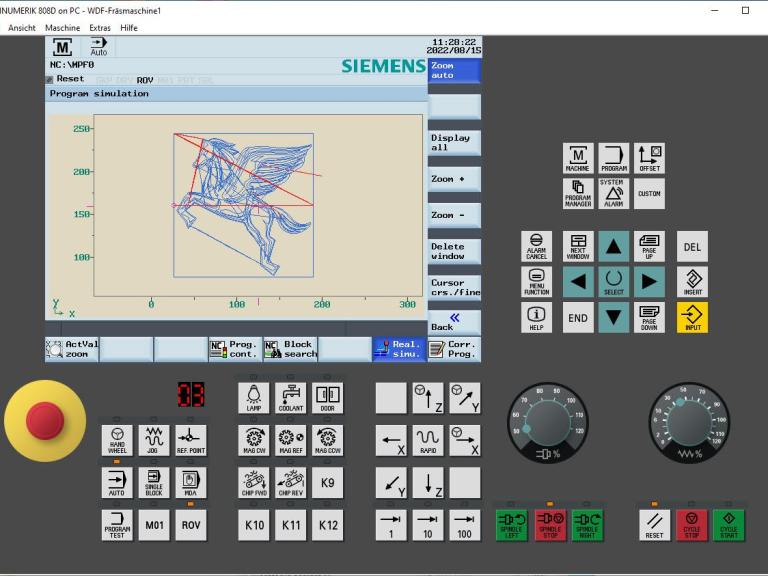Toggle Single Block mode
Image resolution: width=768 pixels, height=576 pixels.
pyautogui.click(x=154, y=482)
